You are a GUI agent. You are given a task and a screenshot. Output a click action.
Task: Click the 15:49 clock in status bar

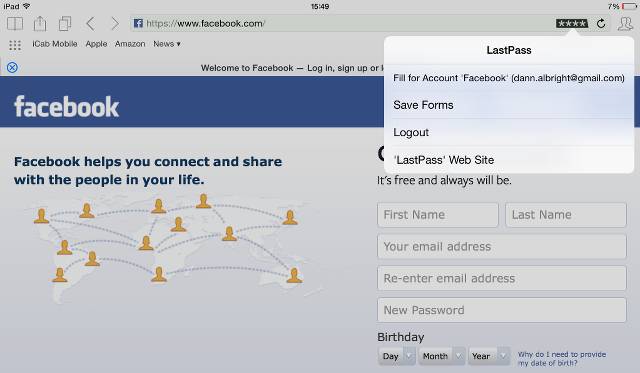click(320, 7)
